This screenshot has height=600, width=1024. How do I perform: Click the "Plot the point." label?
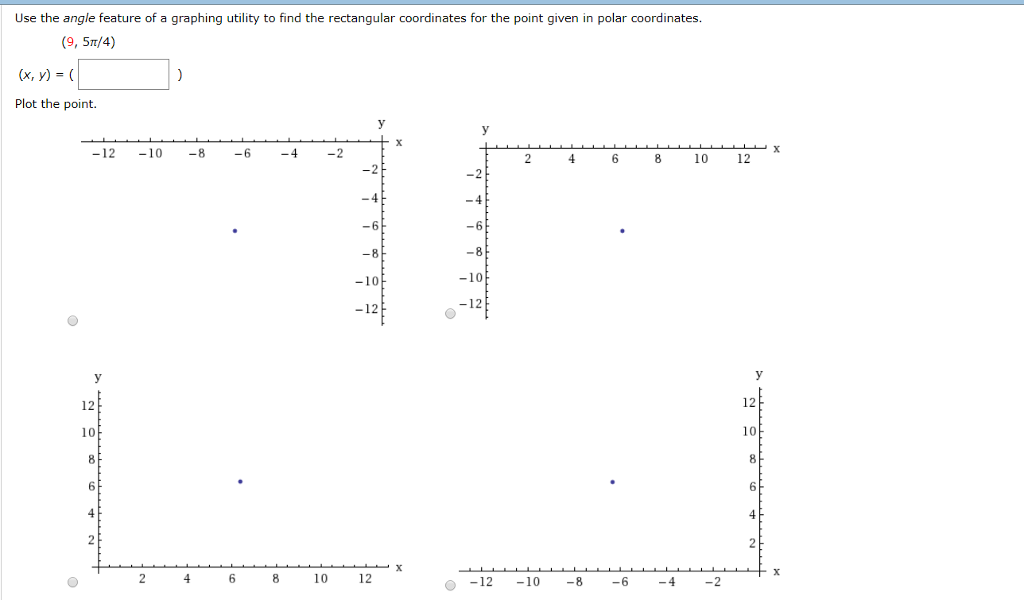[x=55, y=104]
